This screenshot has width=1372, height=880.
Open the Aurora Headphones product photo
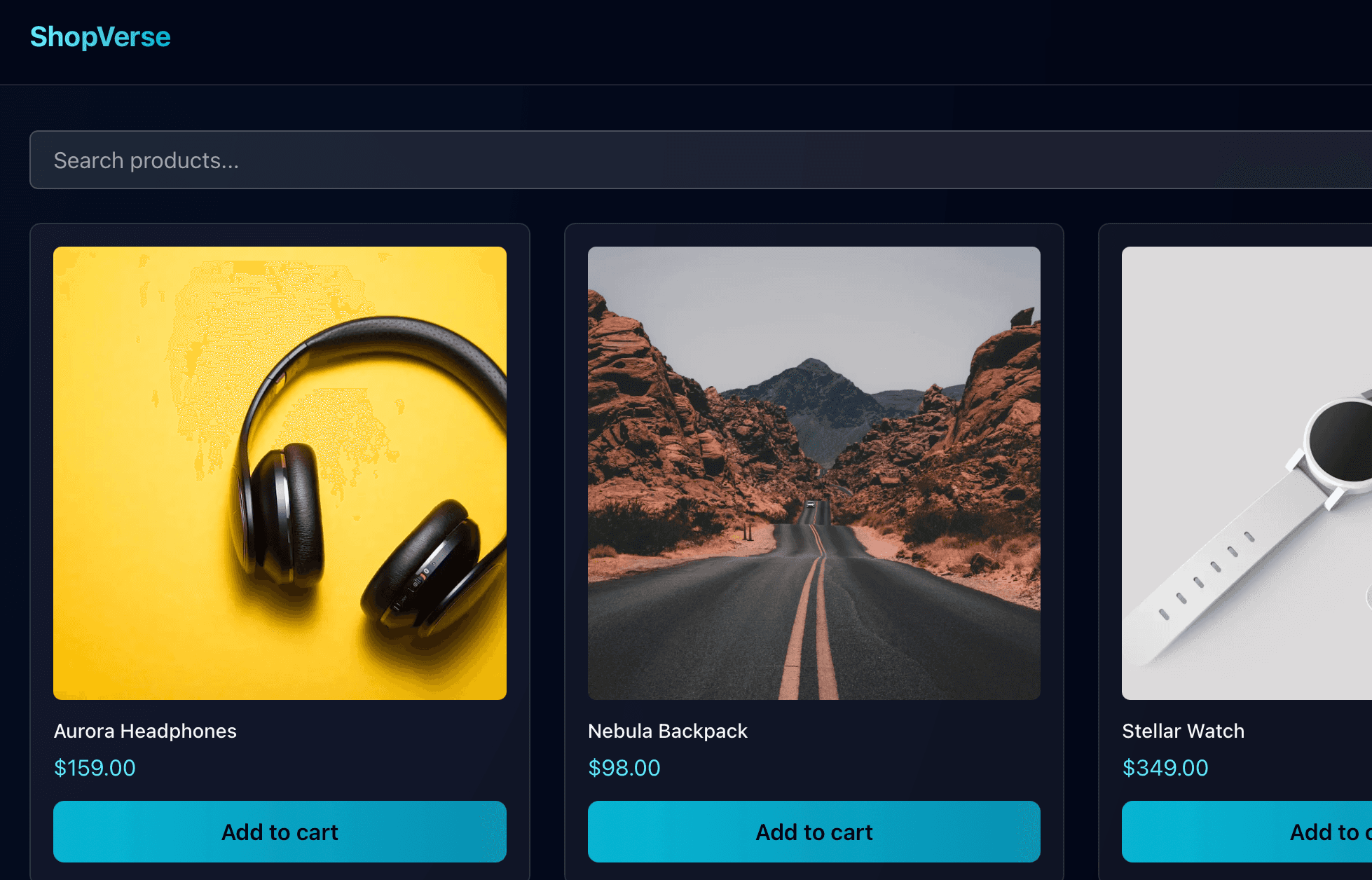280,473
